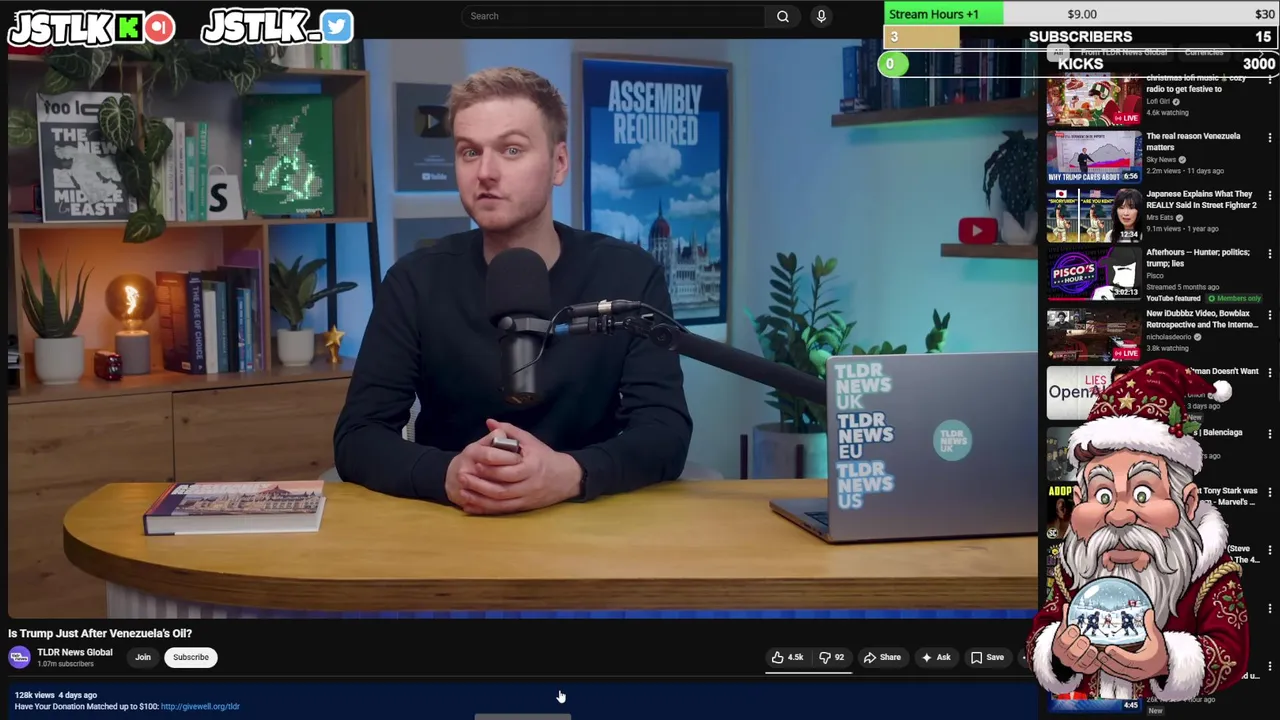Open Sky News Venezuela video thumbnail
This screenshot has height=720, width=1280.
pos(1094,157)
